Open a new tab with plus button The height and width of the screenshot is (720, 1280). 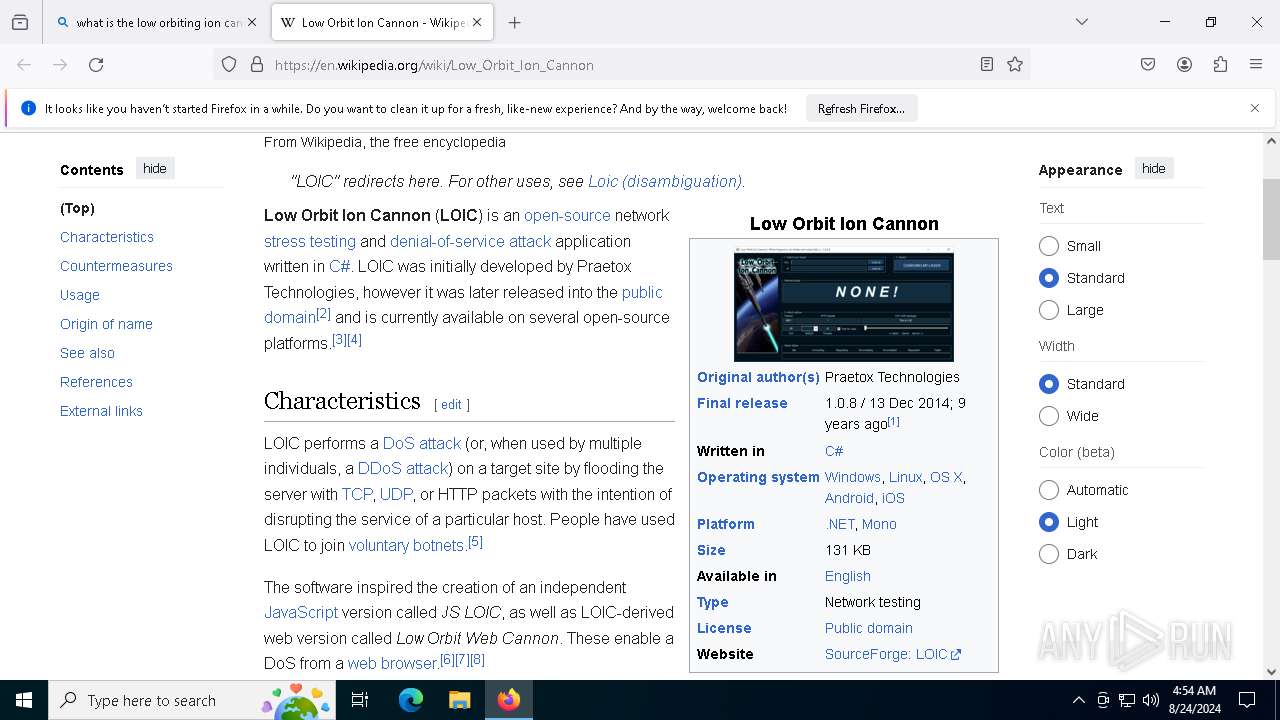(515, 22)
